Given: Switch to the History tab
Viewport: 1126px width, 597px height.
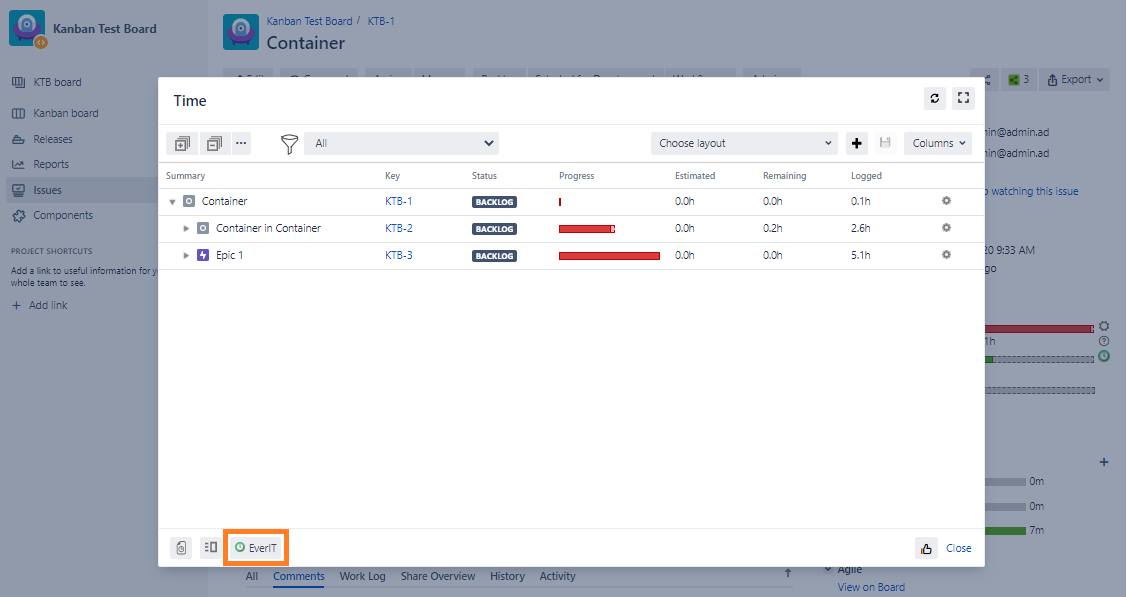Looking at the screenshot, I should click(x=507, y=576).
